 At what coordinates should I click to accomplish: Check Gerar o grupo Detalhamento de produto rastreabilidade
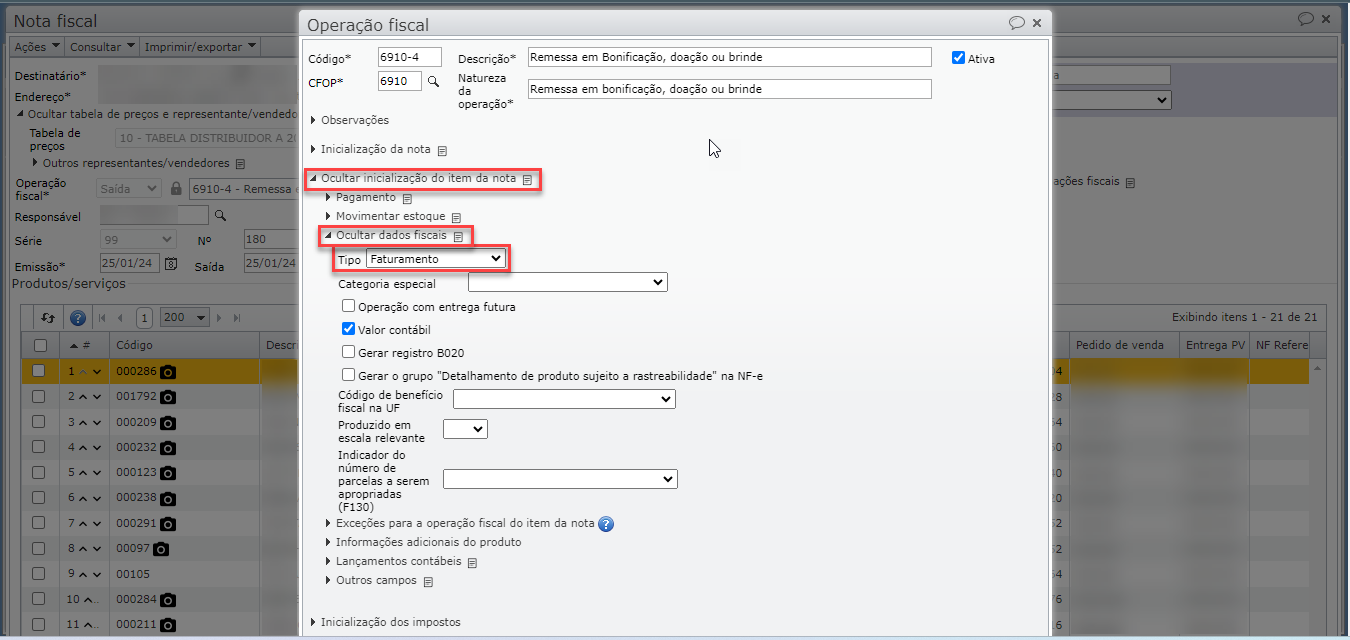coord(348,375)
